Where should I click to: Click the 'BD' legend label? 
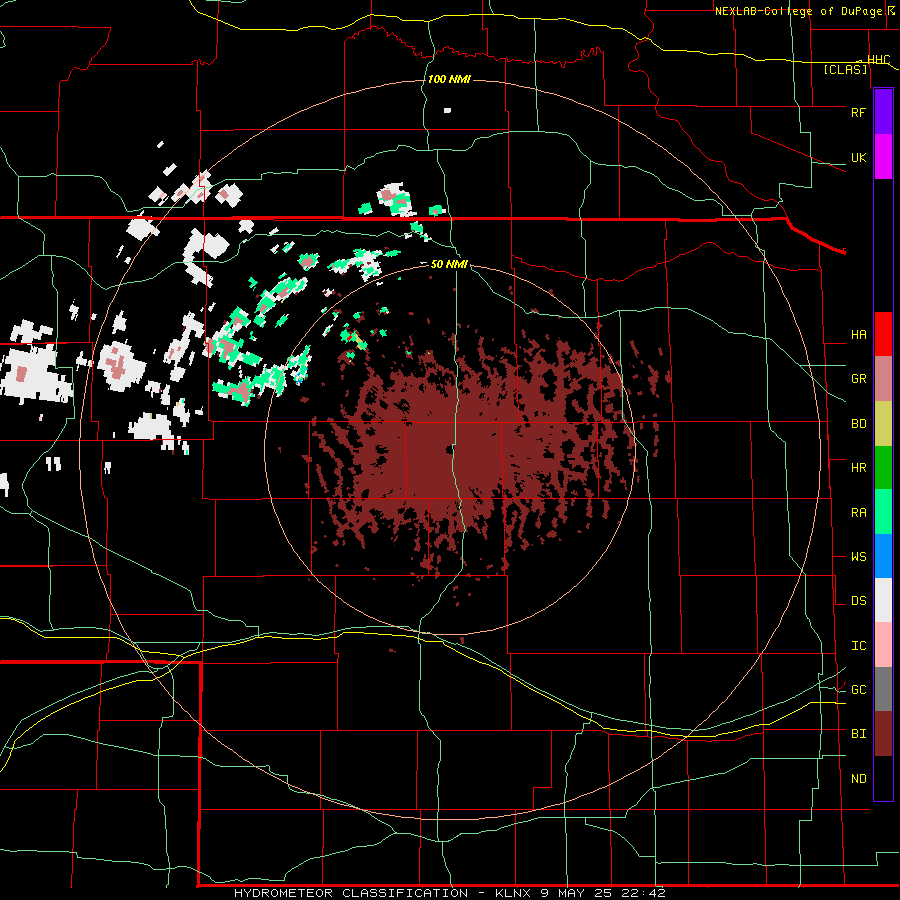click(858, 424)
